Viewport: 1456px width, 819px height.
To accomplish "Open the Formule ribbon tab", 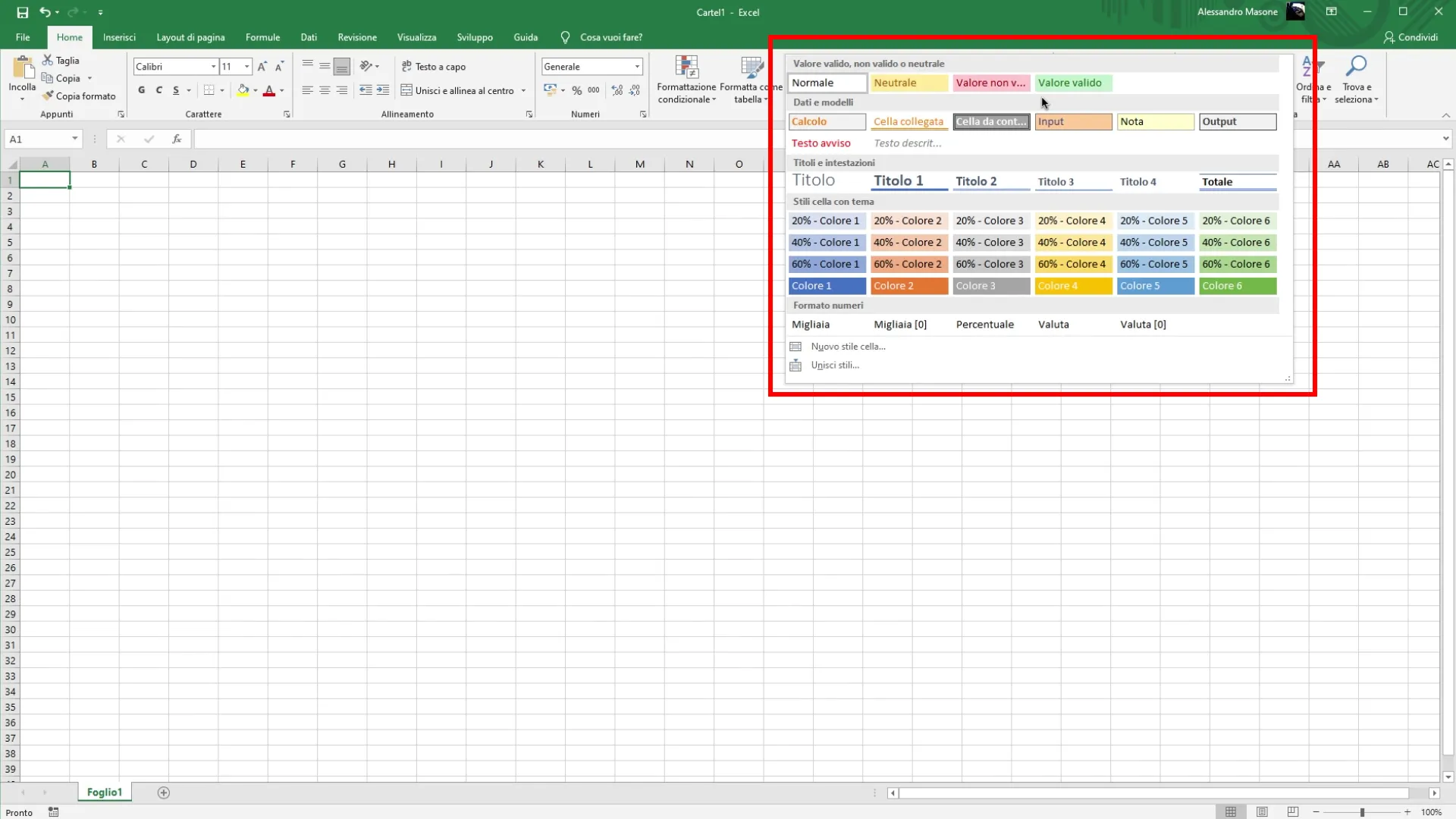I will click(262, 37).
